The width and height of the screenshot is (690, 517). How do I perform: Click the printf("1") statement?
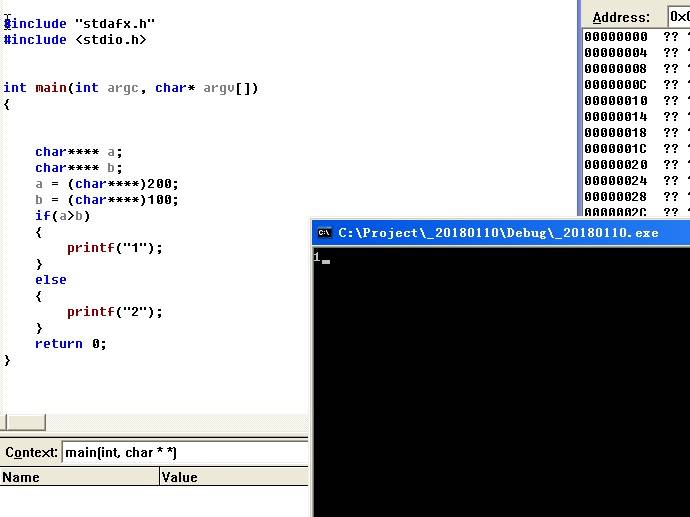[x=114, y=248]
